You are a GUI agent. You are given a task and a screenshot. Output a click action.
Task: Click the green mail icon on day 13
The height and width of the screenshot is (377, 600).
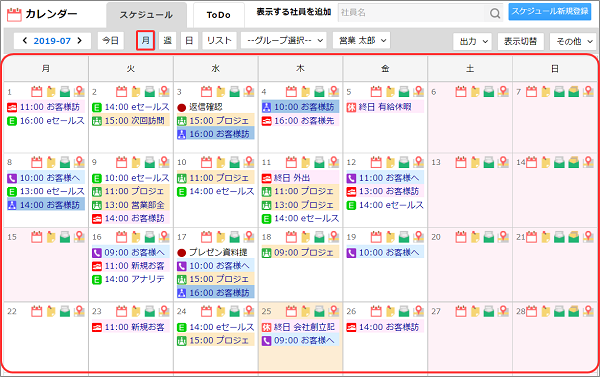(x=489, y=162)
